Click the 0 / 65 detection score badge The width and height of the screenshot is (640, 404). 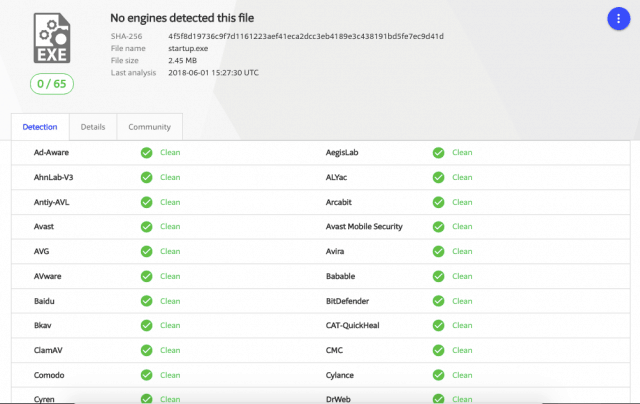point(52,84)
